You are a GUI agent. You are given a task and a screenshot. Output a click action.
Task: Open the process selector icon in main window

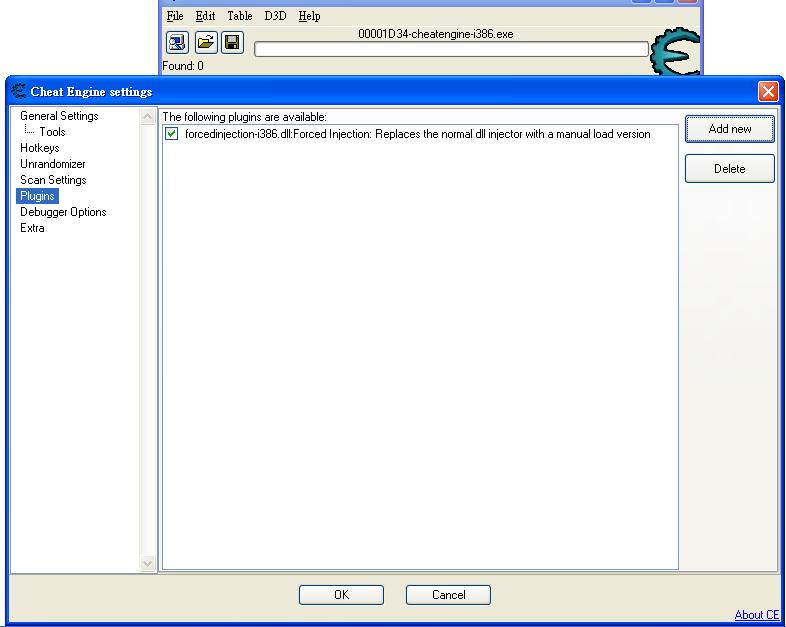point(177,42)
